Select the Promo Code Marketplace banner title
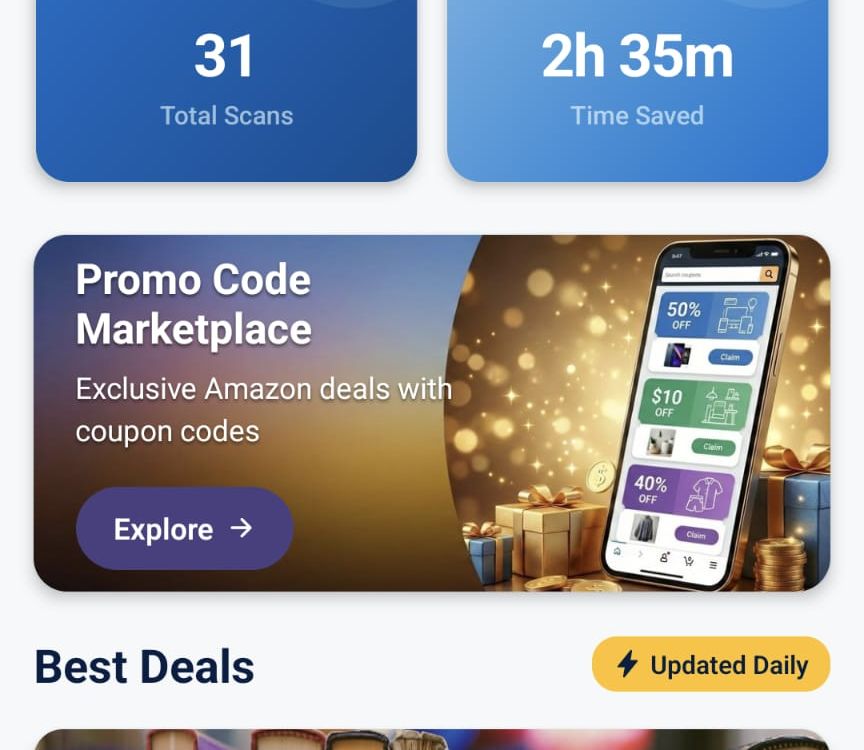864x750 pixels. pos(193,304)
